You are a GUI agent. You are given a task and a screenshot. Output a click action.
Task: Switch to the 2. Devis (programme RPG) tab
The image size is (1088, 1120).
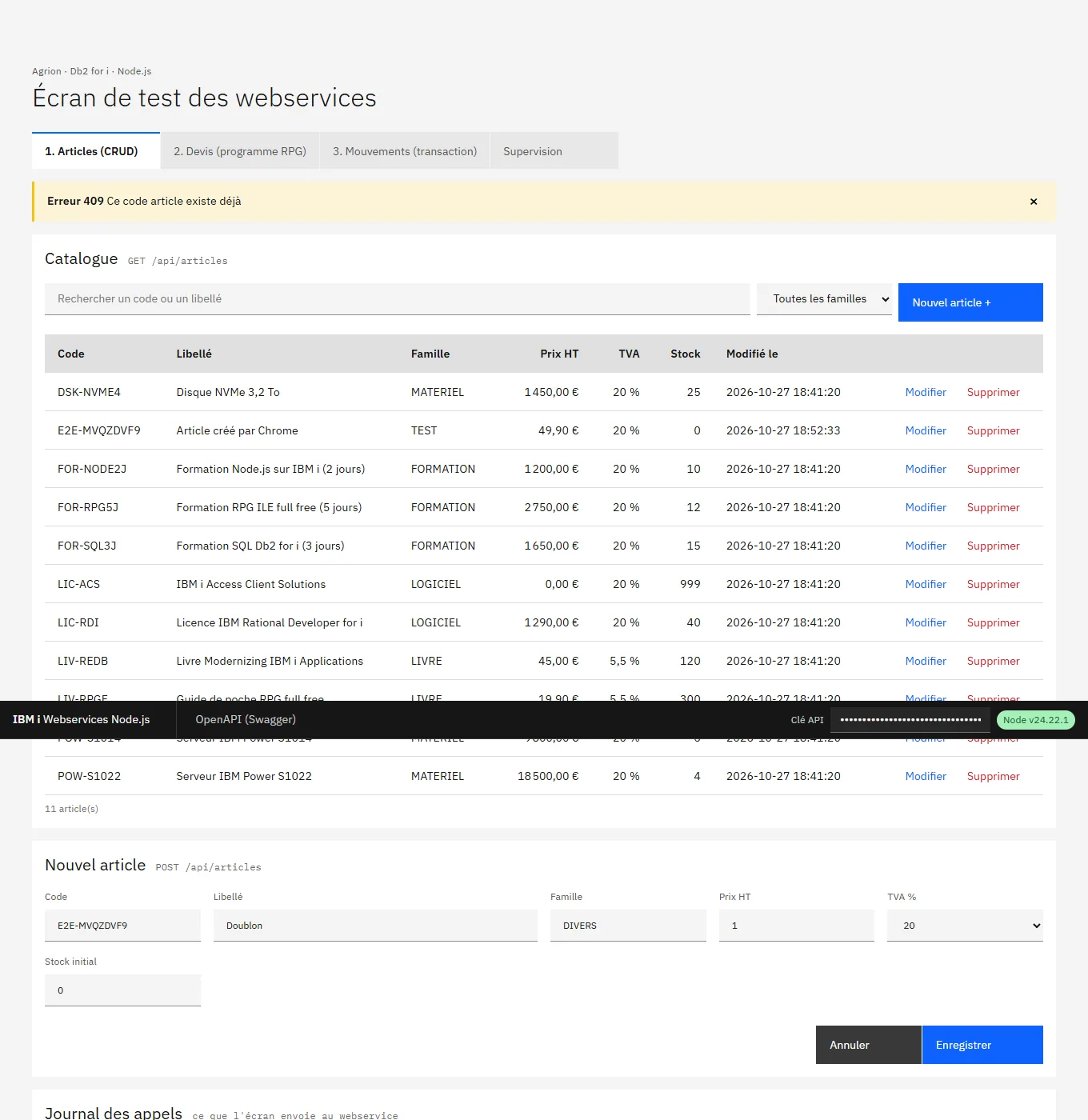pyautogui.click(x=240, y=151)
